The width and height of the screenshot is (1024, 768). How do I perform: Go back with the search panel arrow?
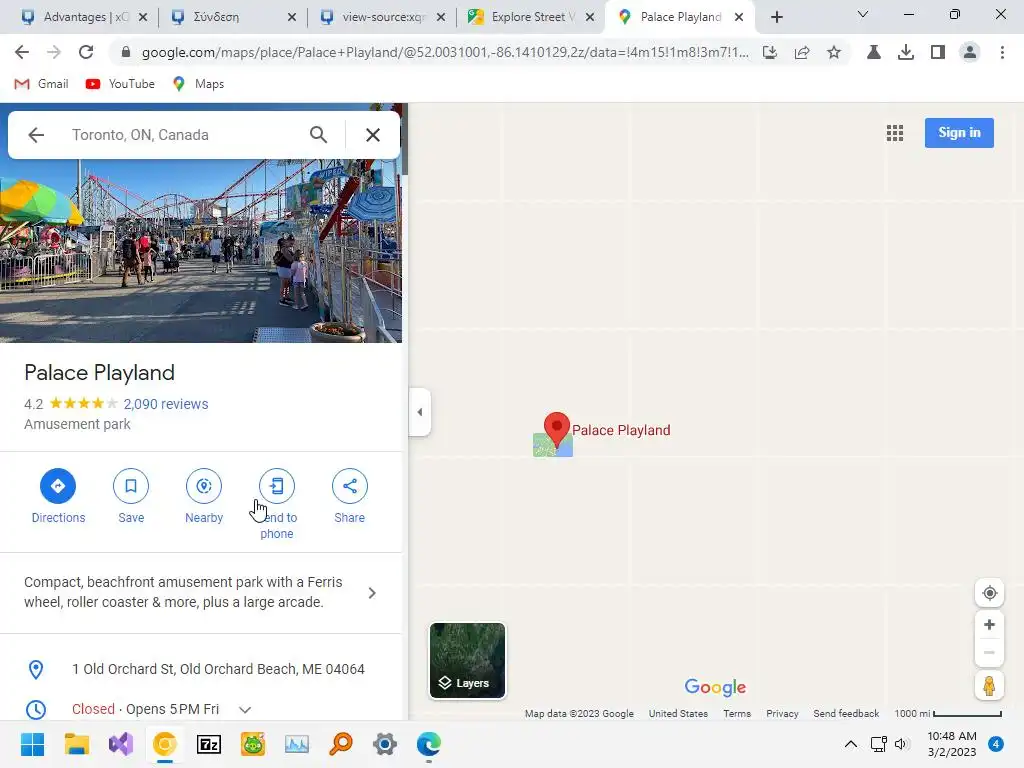(x=36, y=135)
